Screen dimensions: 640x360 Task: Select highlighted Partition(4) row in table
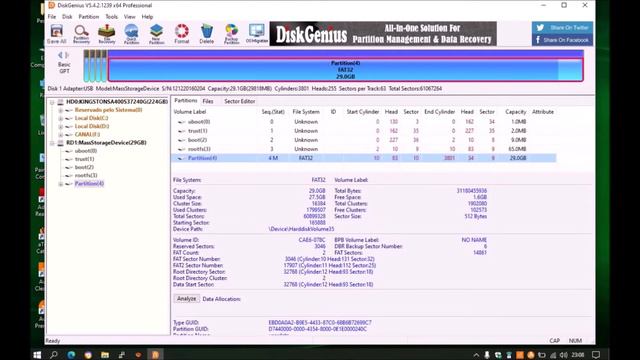[364, 158]
